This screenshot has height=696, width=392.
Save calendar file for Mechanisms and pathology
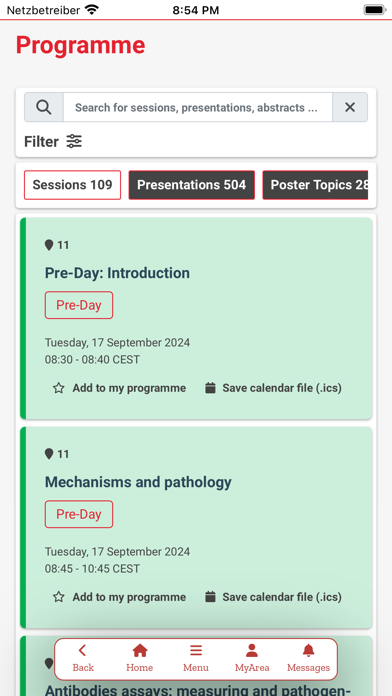point(273,597)
